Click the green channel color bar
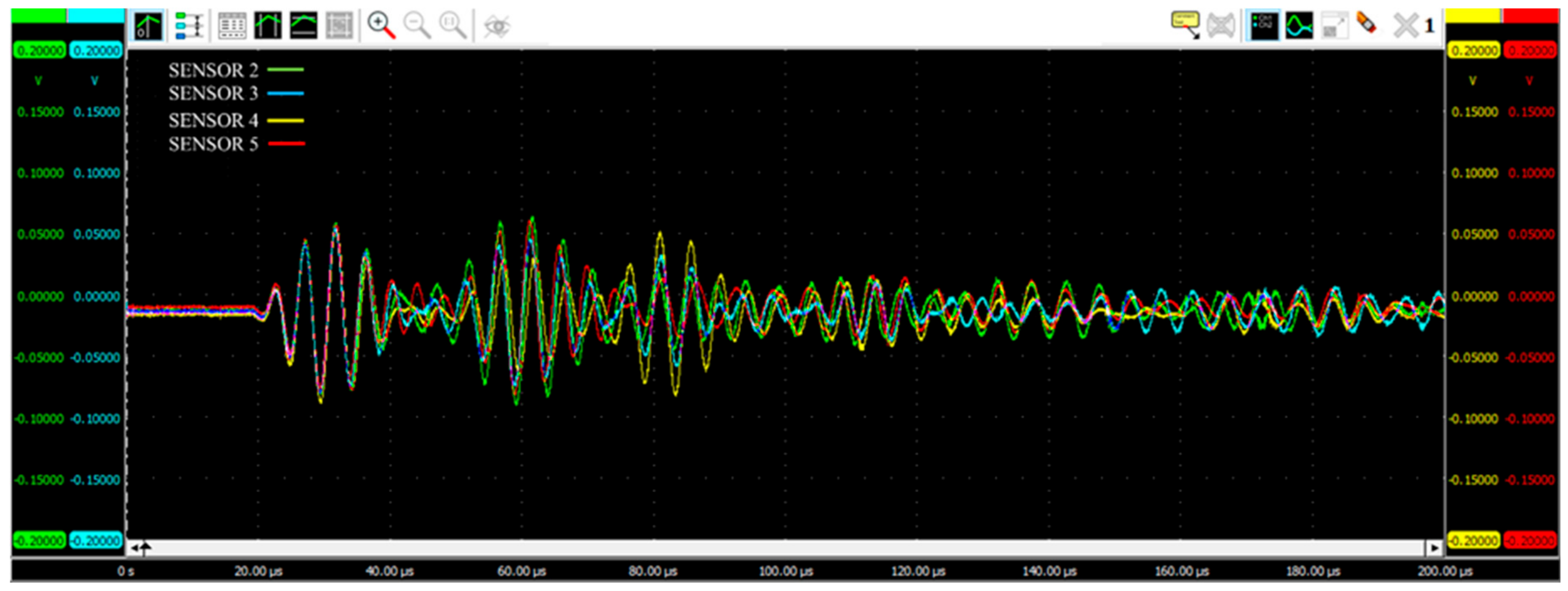 point(38,16)
